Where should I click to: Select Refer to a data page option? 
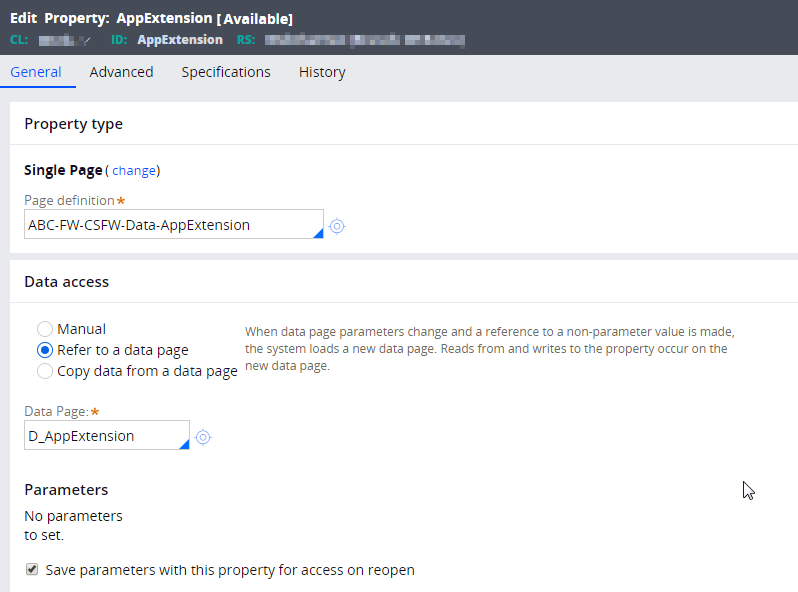(x=45, y=350)
